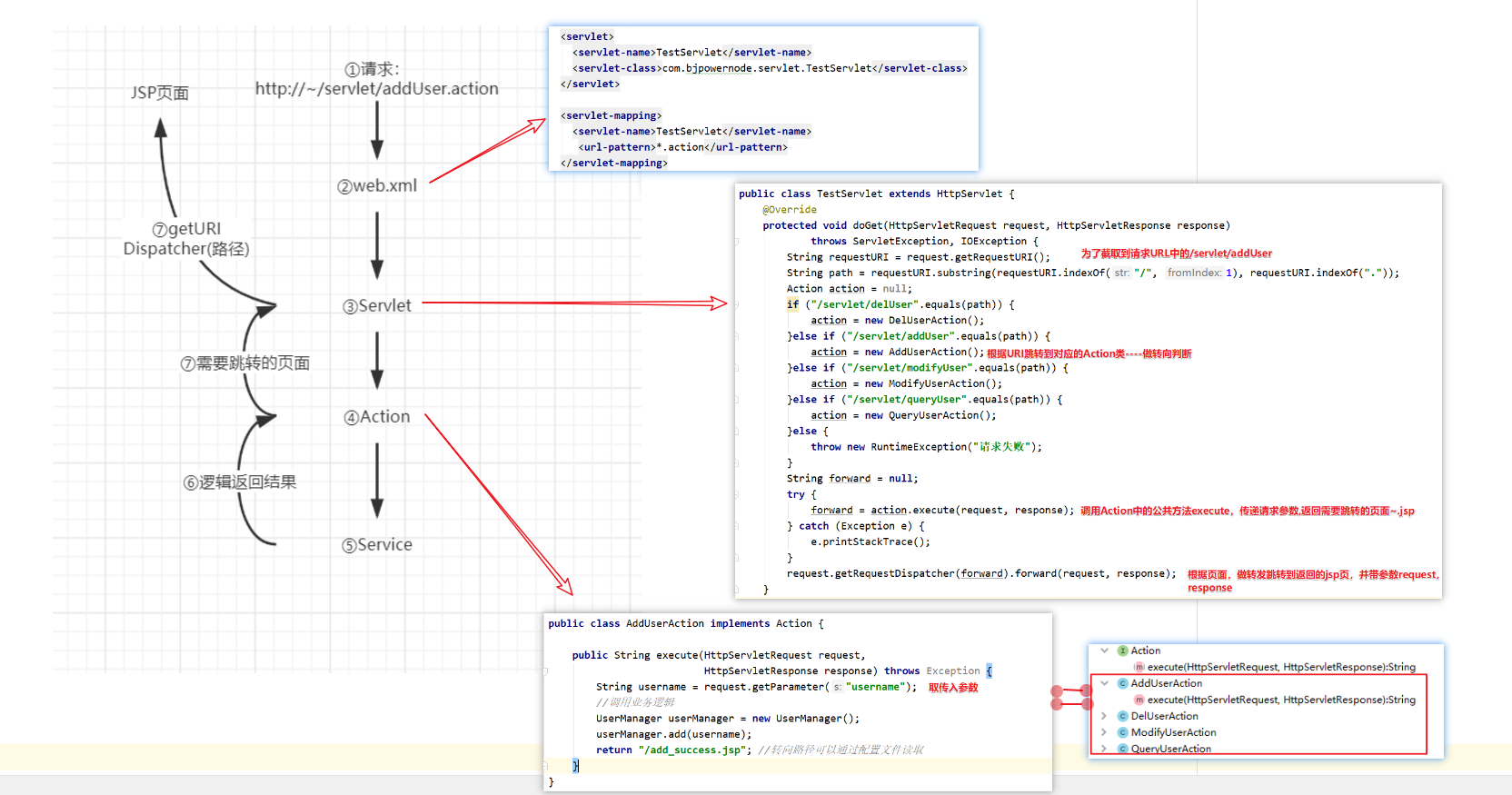Click the JSP页面 label in diagram
The width and height of the screenshot is (1512, 795).
160,93
